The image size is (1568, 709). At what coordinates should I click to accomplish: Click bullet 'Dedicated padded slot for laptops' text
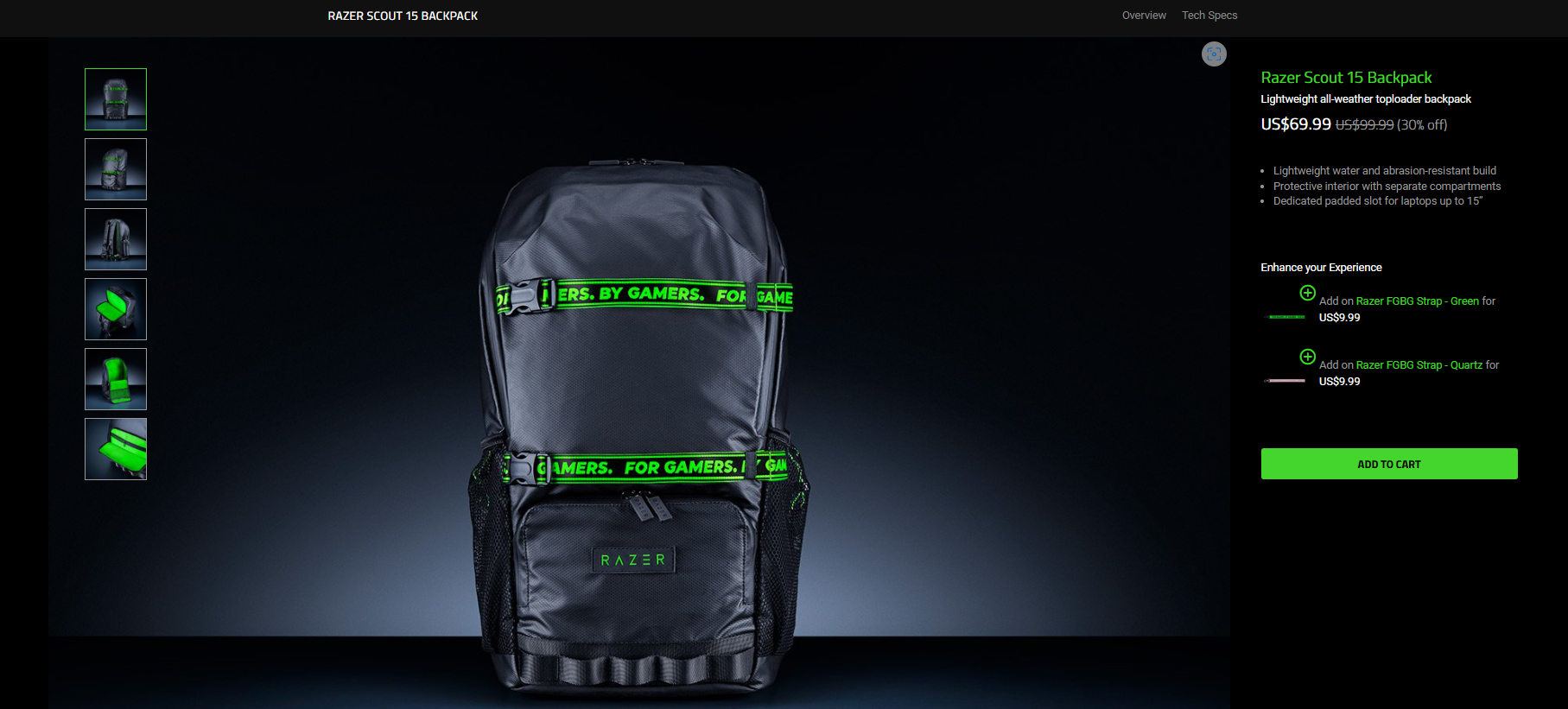click(x=1378, y=201)
